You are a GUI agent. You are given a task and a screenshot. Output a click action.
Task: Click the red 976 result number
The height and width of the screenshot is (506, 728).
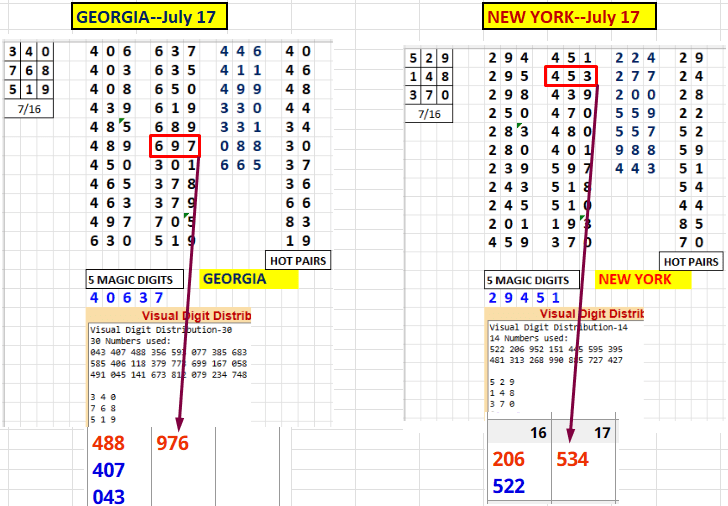point(171,443)
